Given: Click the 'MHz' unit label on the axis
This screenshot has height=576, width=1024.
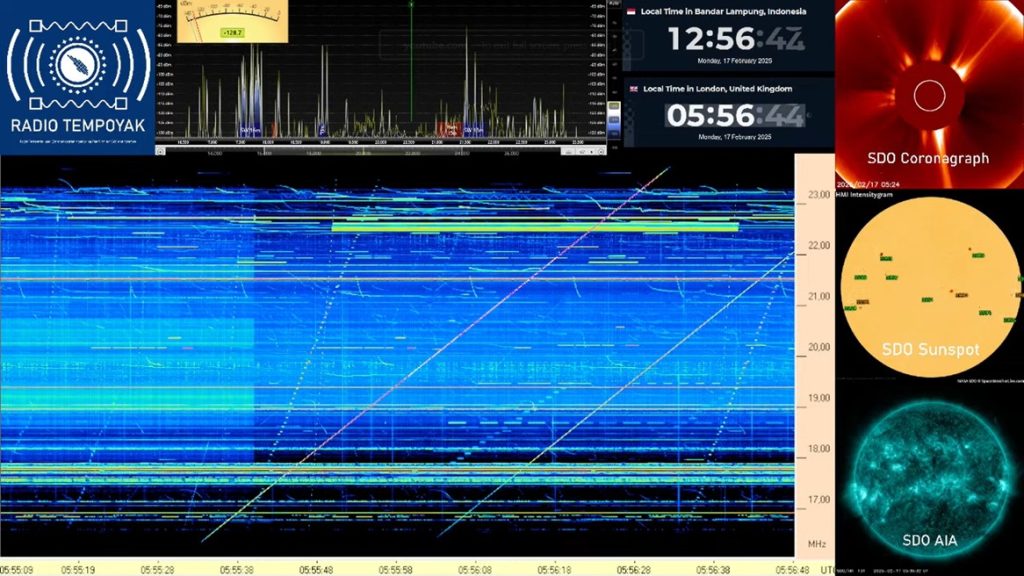Looking at the screenshot, I should (x=817, y=544).
